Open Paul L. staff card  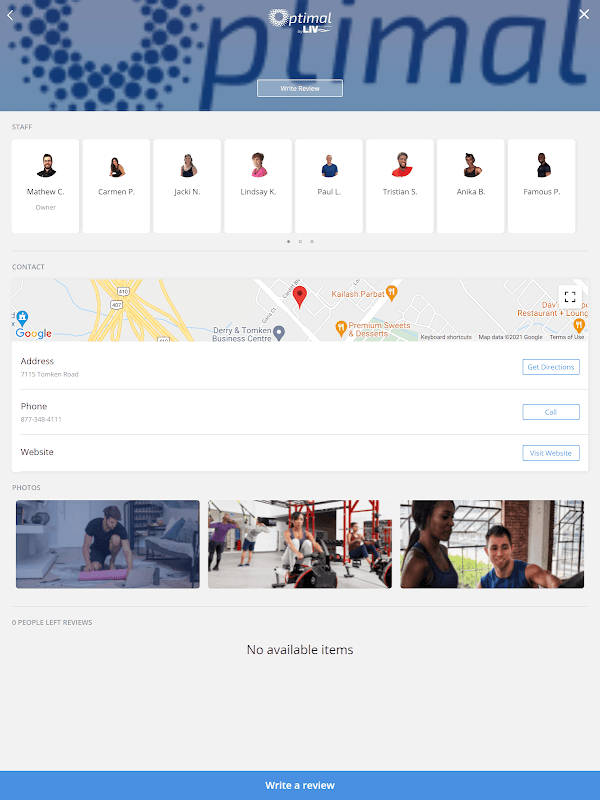[x=329, y=186]
